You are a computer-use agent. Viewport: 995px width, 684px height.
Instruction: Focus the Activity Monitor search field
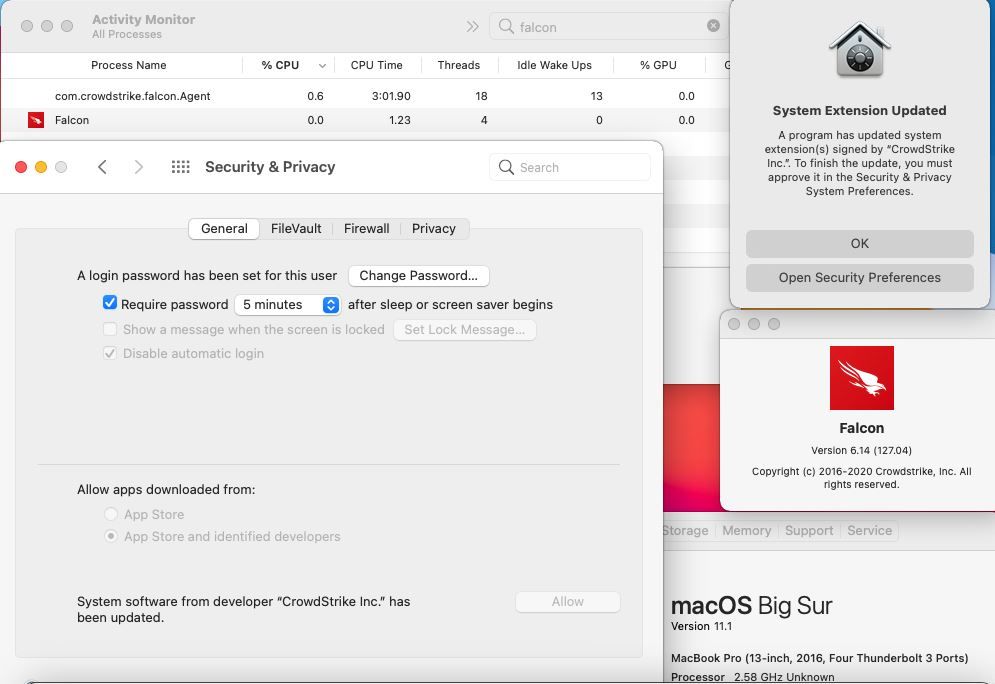609,26
